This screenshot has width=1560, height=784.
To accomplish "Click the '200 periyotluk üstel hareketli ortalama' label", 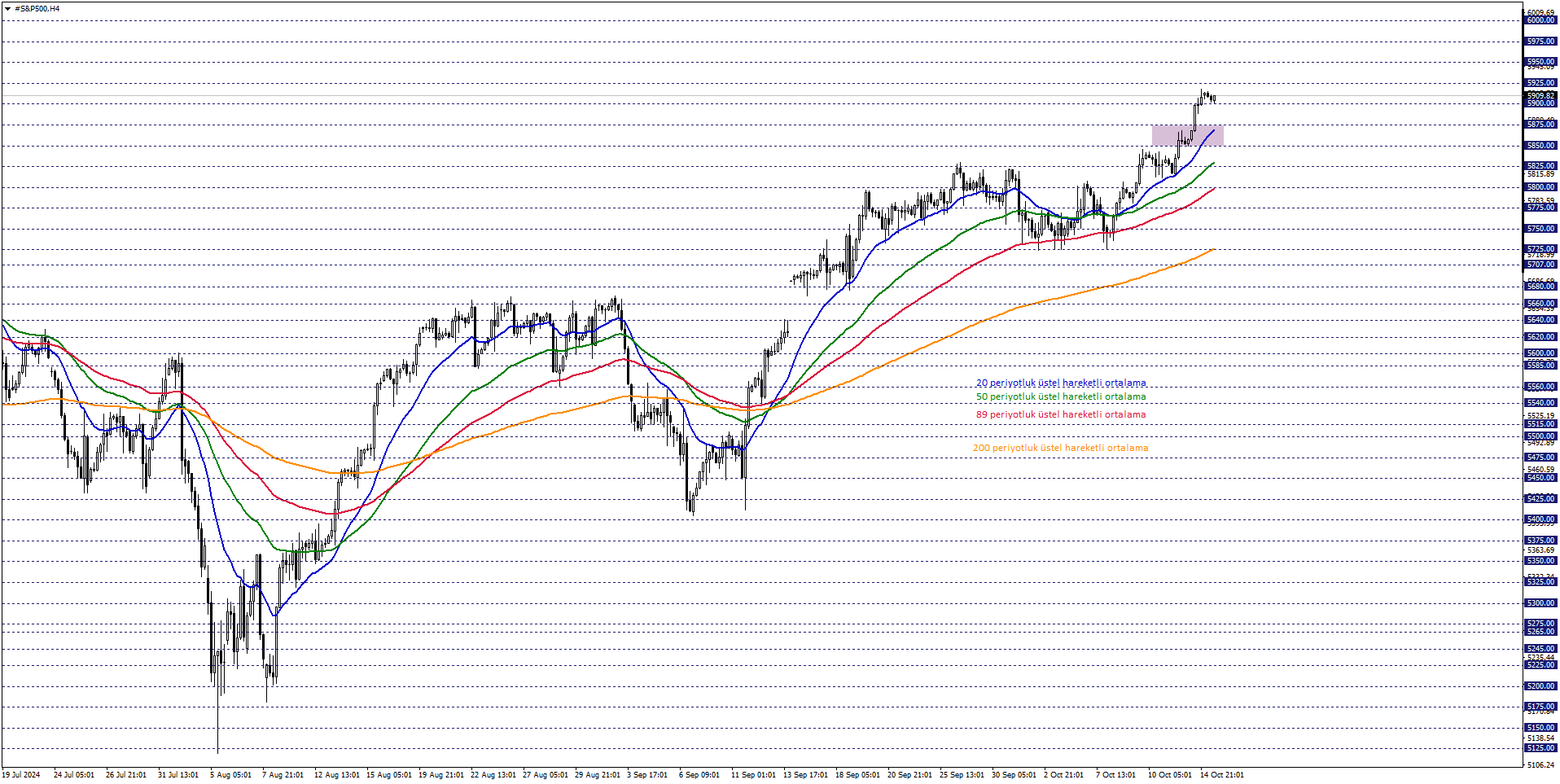I will click(1060, 448).
